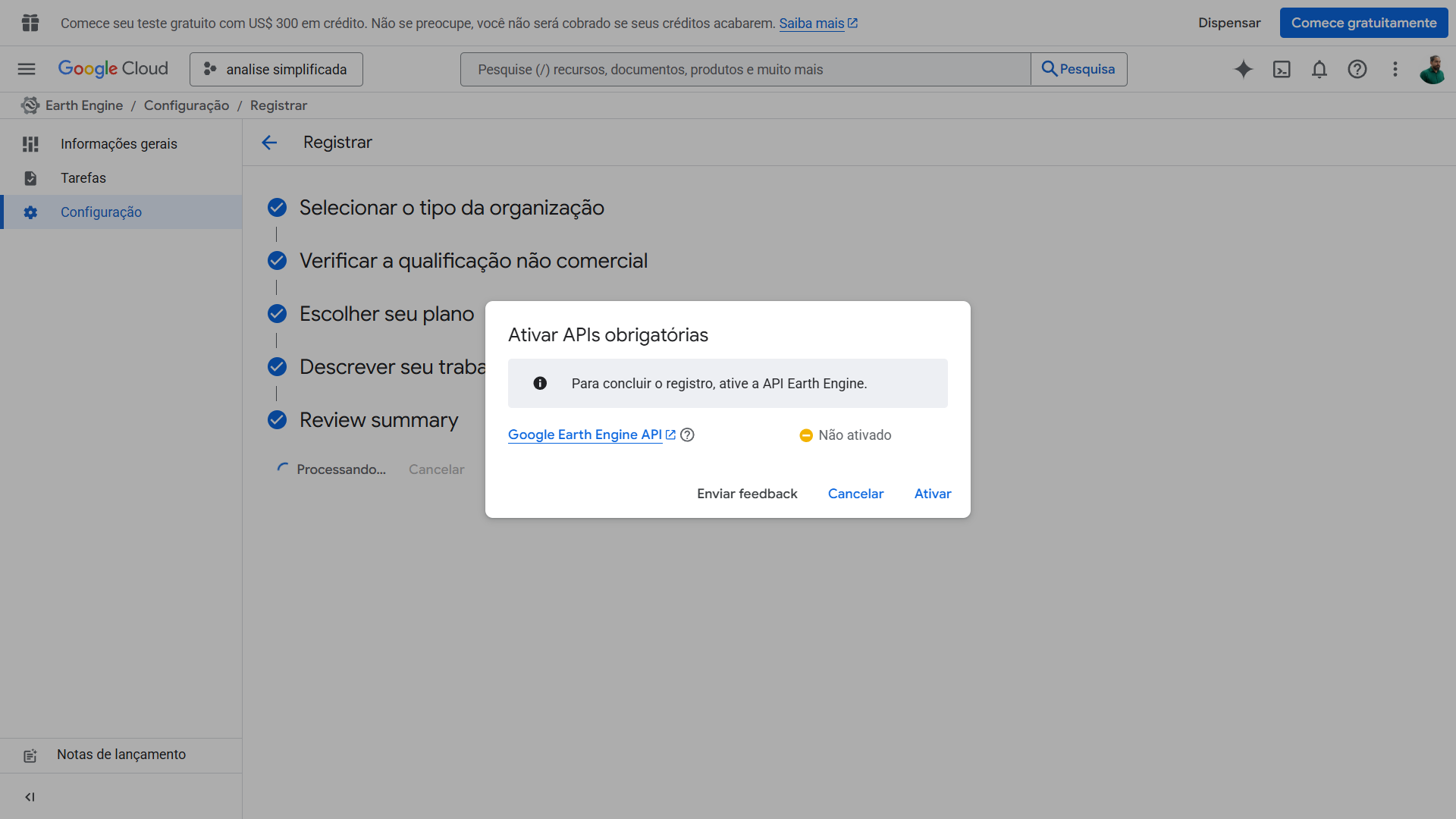Open the Saiba mais link
The width and height of the screenshot is (1456, 819).
coord(812,23)
